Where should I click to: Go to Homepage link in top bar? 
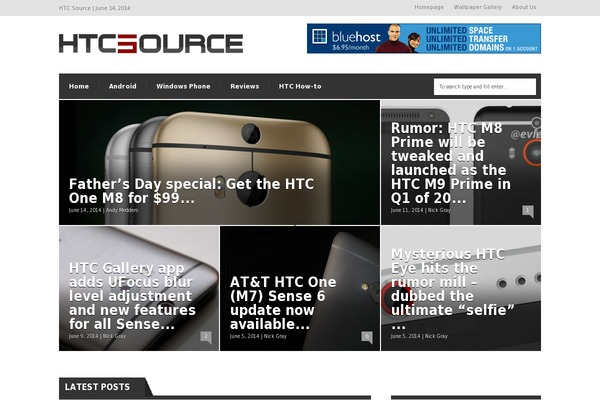(429, 7)
